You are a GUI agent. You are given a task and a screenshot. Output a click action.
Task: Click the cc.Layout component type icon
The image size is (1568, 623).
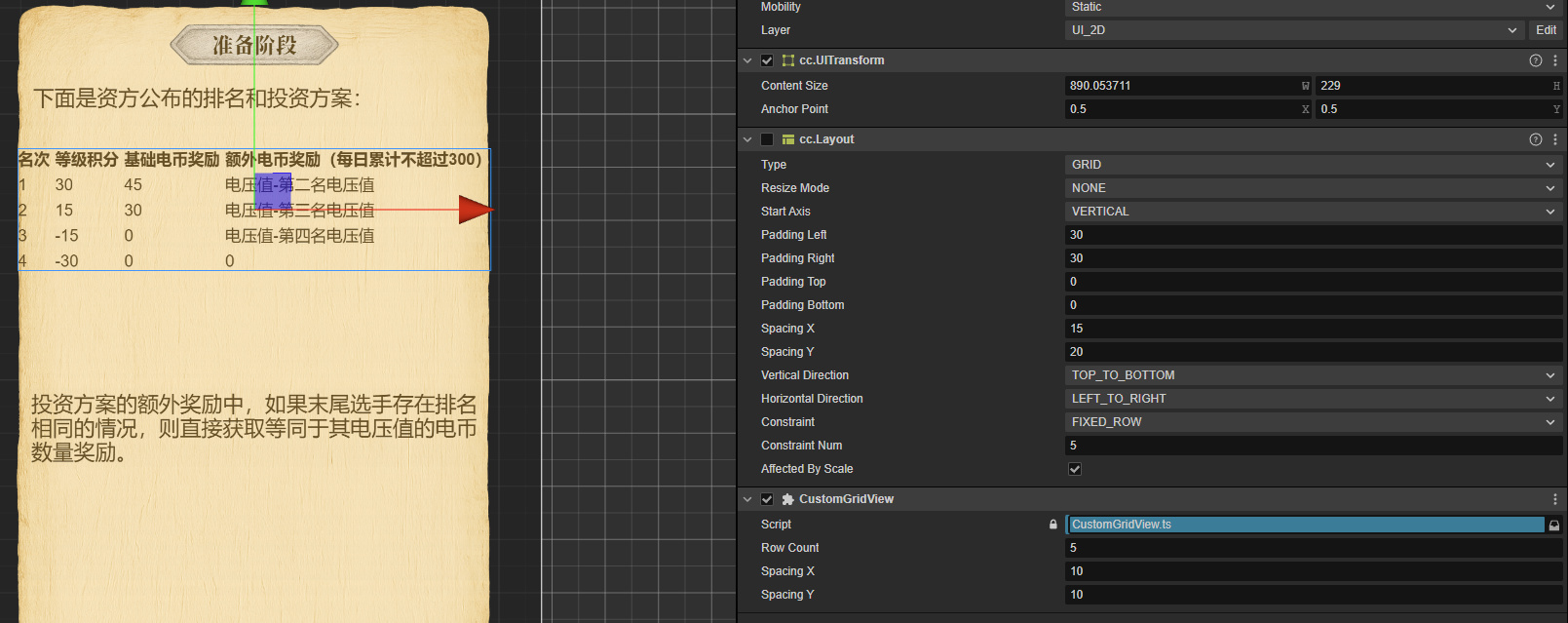coord(788,139)
